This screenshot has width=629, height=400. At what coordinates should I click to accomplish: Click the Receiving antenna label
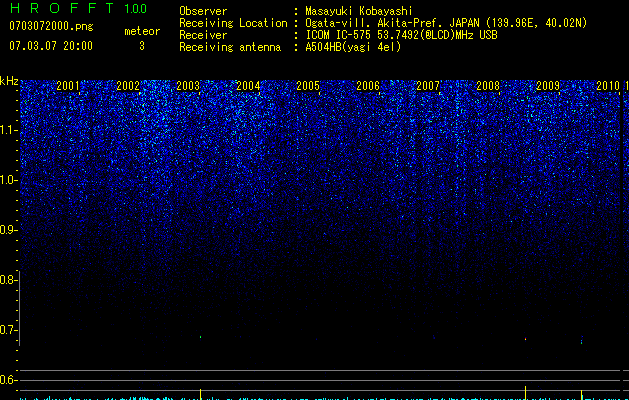click(x=230, y=47)
